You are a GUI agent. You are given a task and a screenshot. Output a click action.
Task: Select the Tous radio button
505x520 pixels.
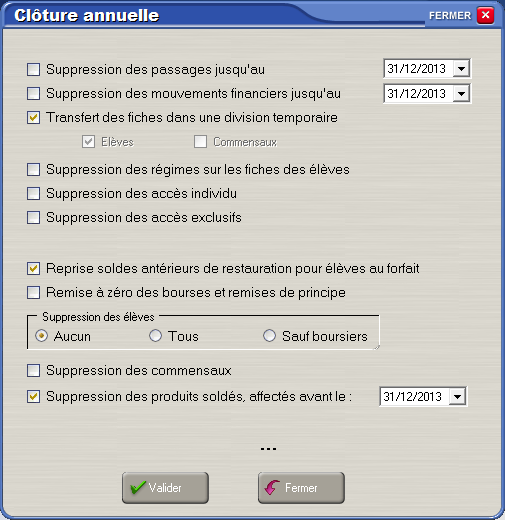155,336
